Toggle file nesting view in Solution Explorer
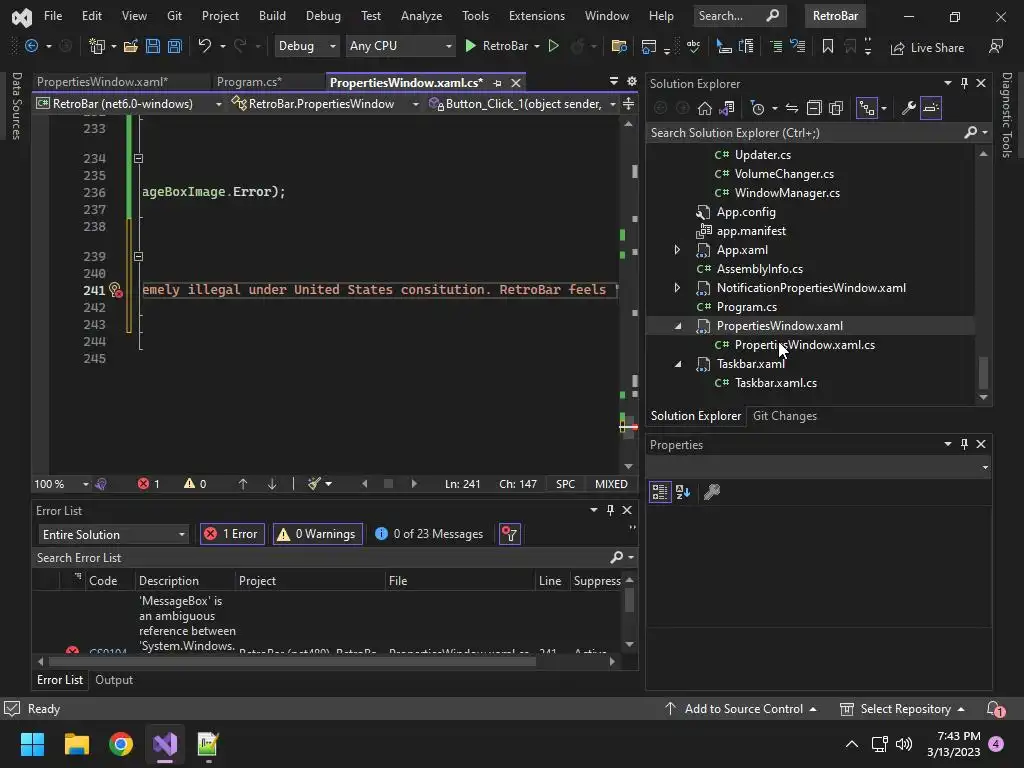 click(x=867, y=108)
